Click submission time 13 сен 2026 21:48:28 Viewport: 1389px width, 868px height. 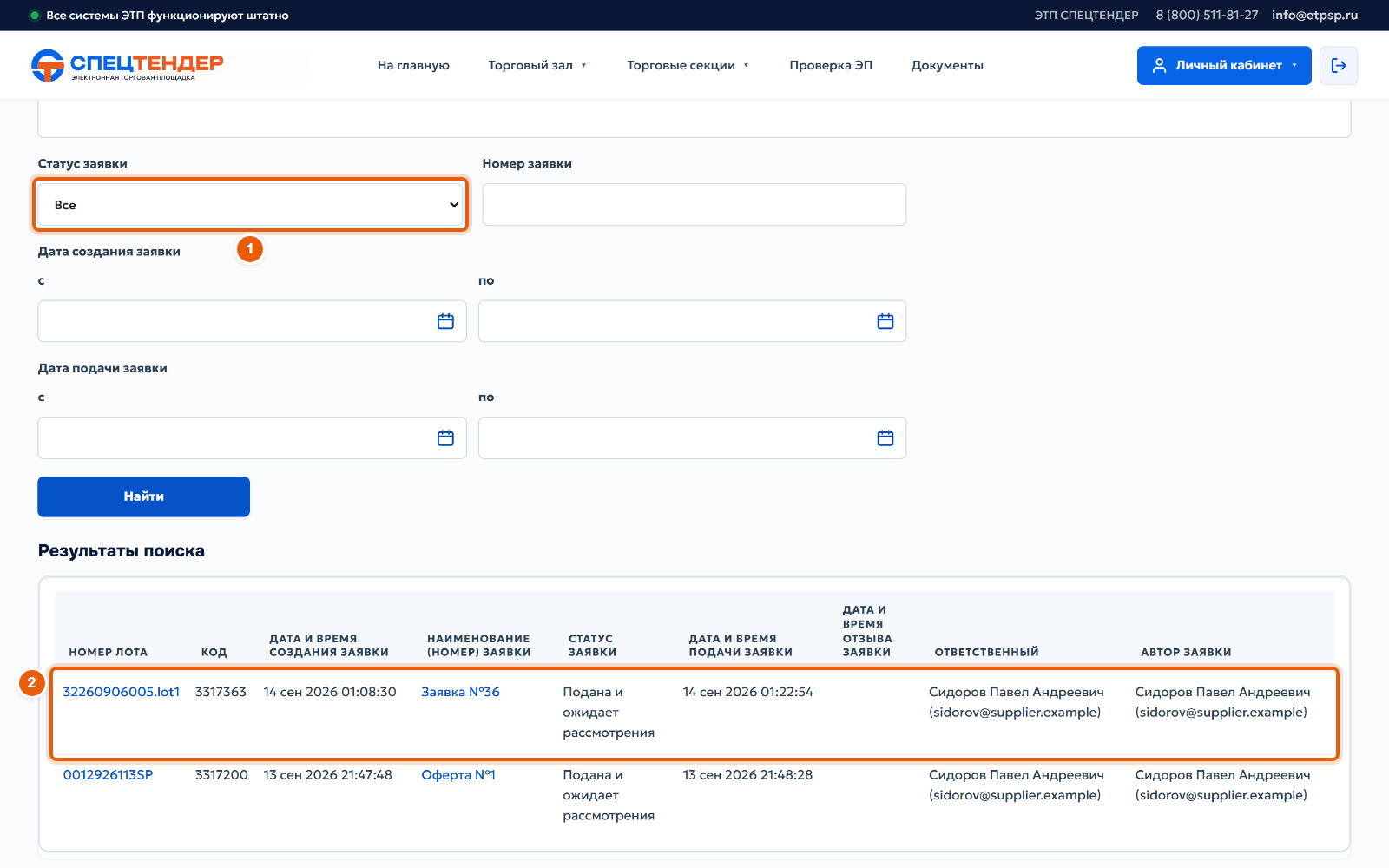pyautogui.click(x=747, y=775)
